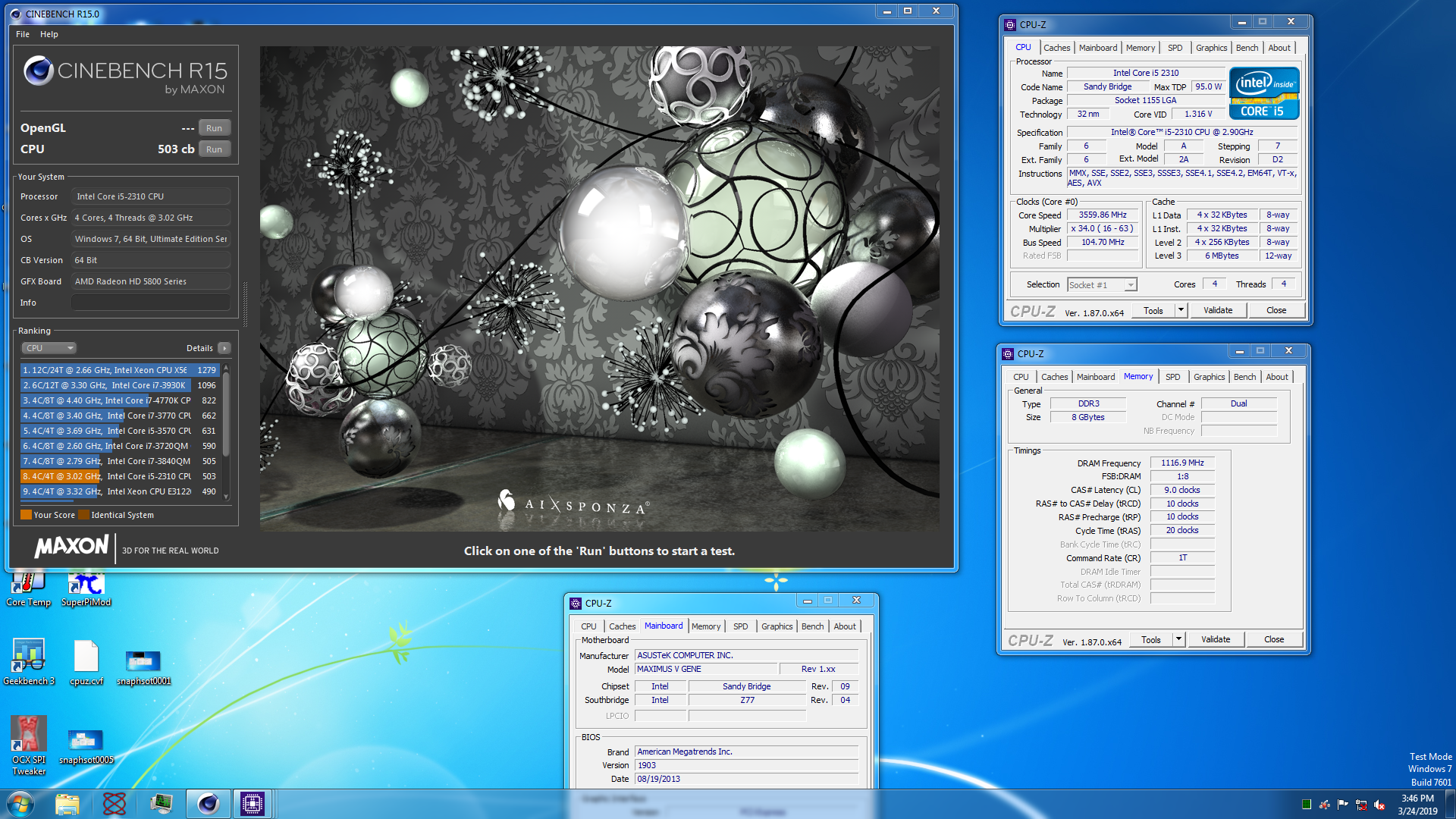The width and height of the screenshot is (1456, 819).
Task: Click the MAXON logo at bottom left
Action: point(71,546)
